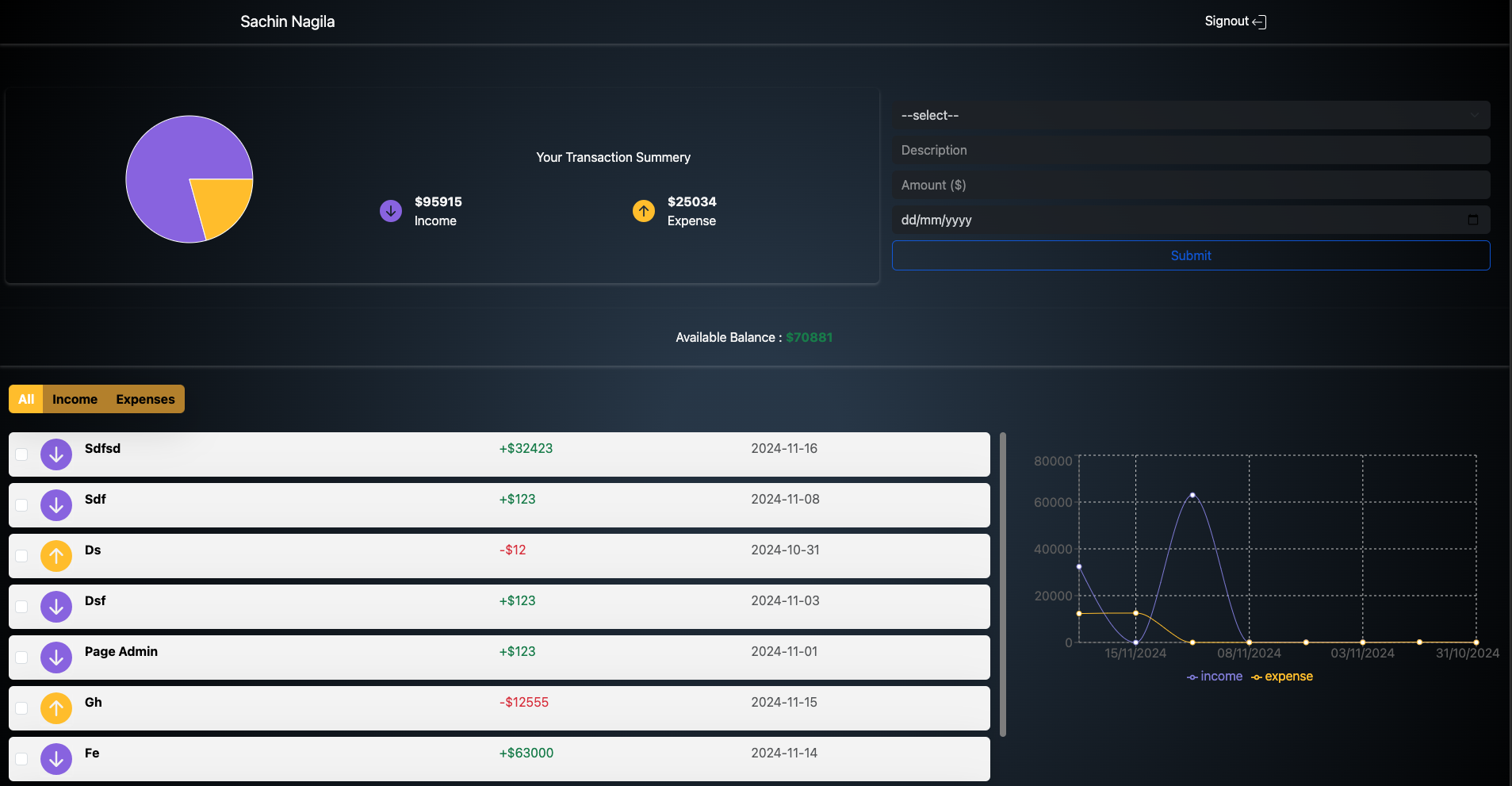Click the yellow expense arrow icon beside Gh
This screenshot has height=786, width=1512.
point(56,708)
